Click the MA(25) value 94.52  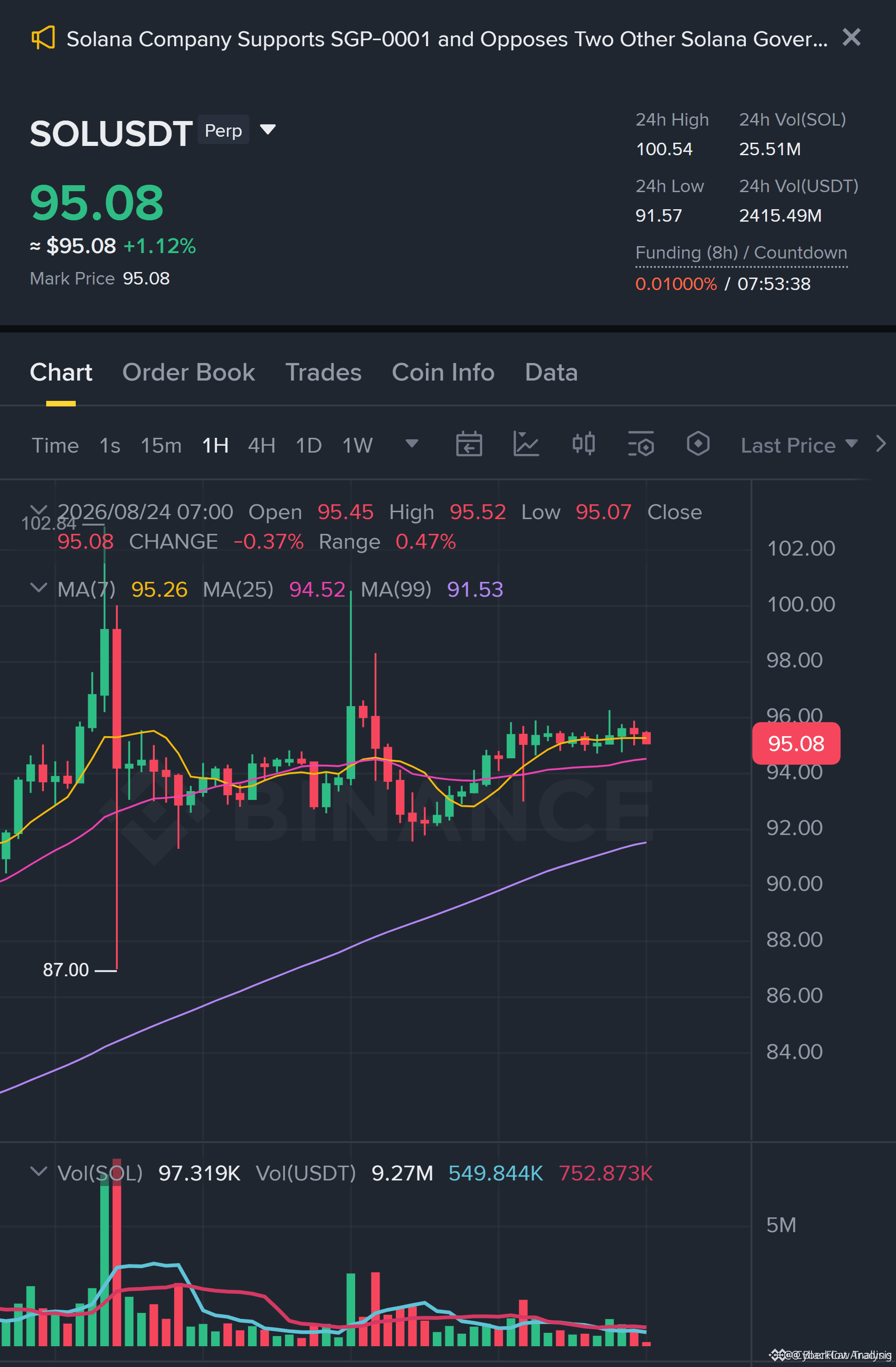click(x=317, y=589)
